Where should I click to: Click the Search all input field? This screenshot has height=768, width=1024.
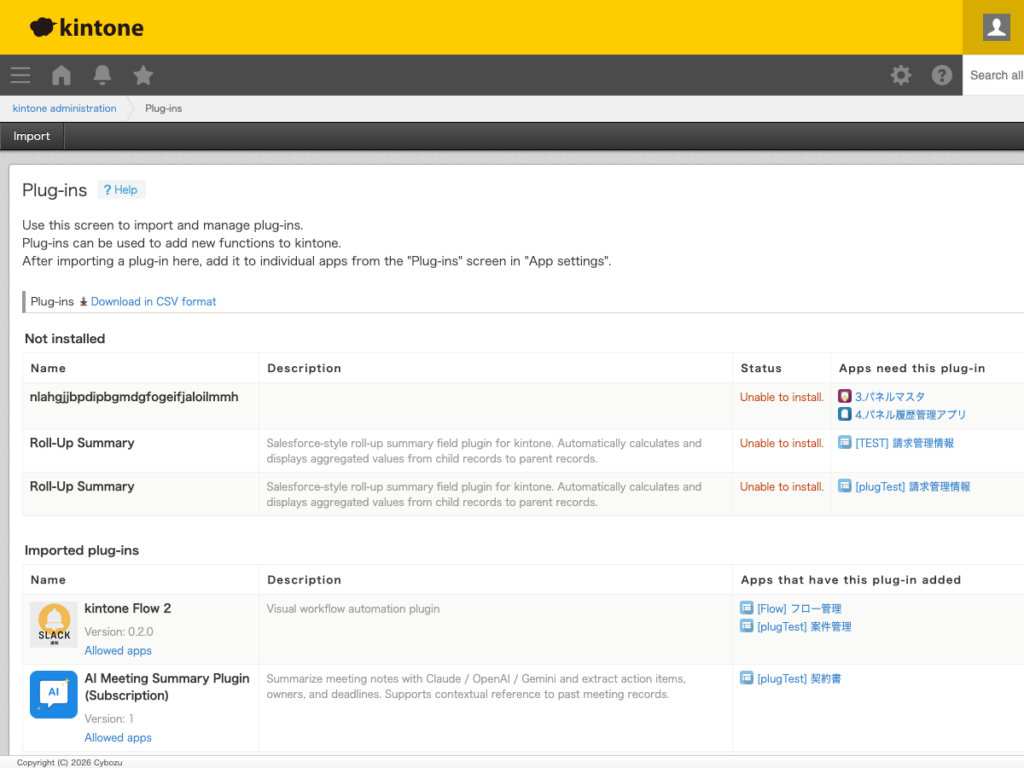(x=995, y=75)
